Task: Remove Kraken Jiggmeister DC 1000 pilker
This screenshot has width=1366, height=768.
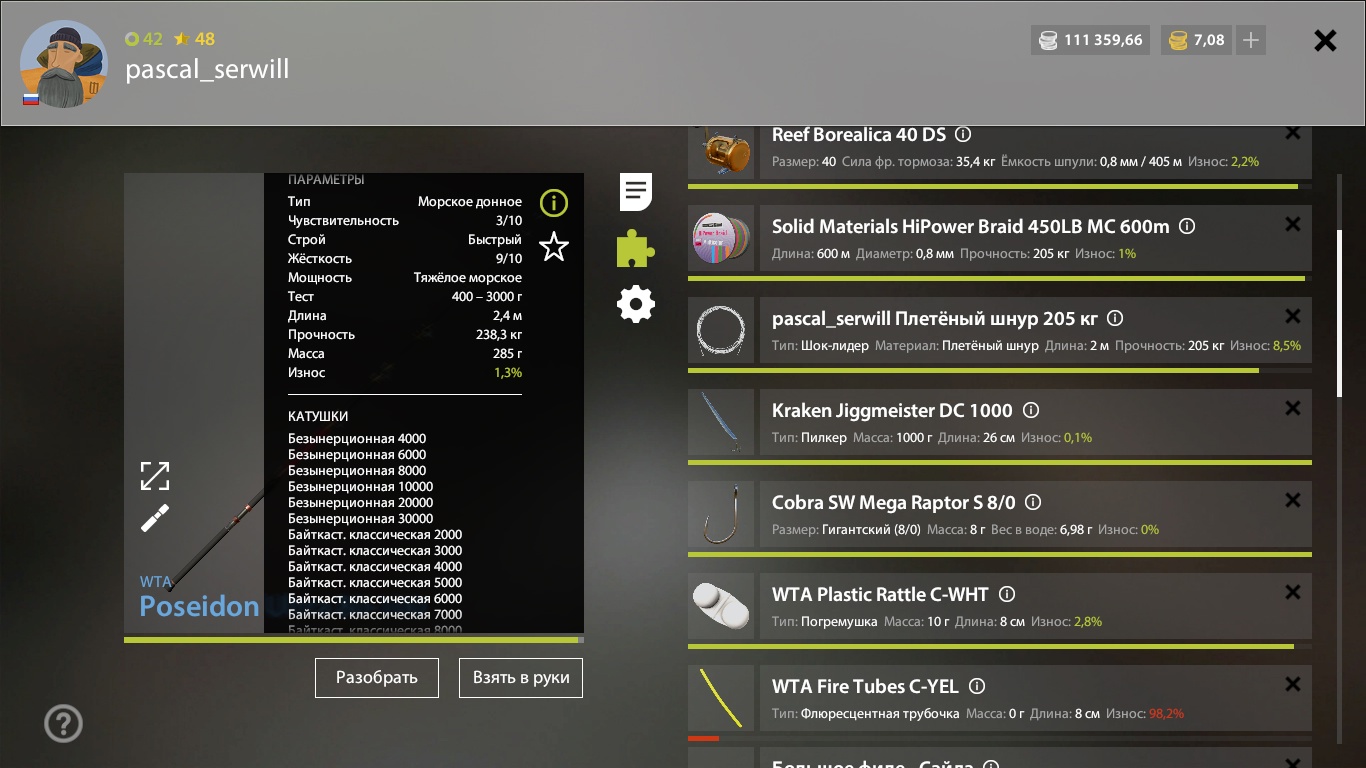Action: pos(1293,408)
